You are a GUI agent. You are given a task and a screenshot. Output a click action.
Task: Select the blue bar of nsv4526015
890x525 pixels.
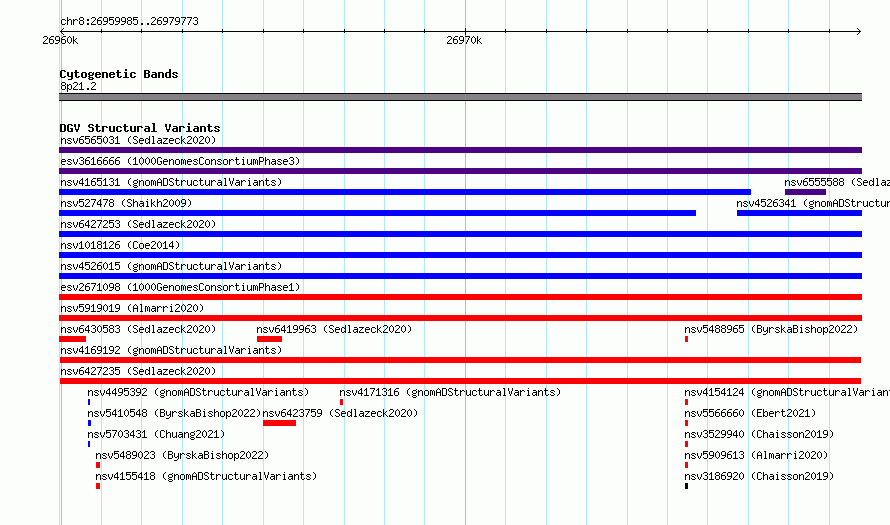[460, 276]
